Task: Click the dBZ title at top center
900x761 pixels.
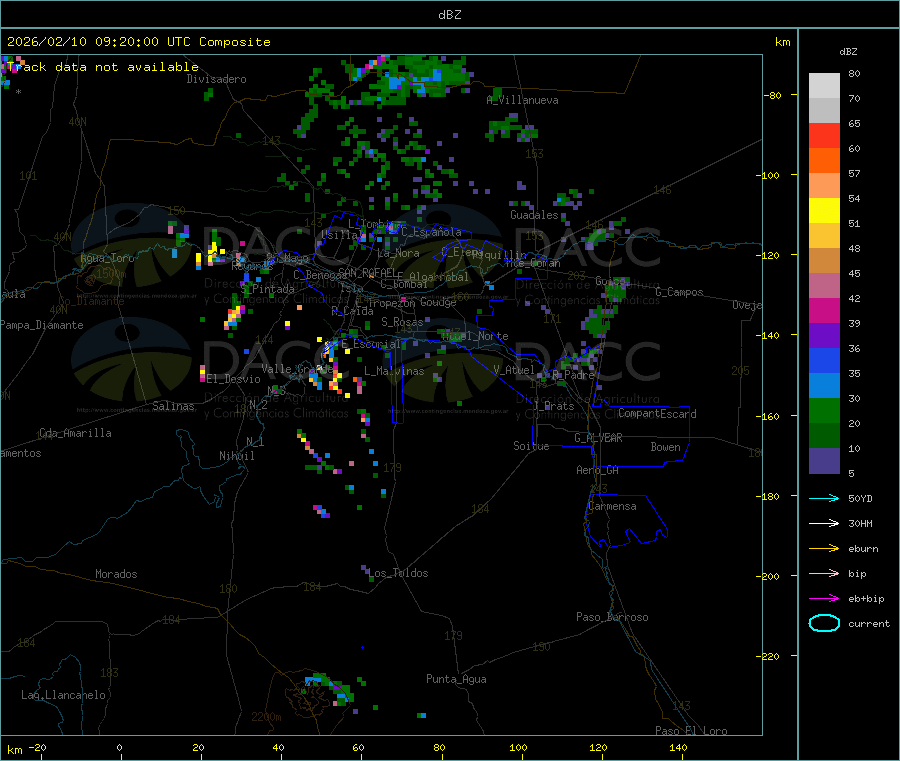Action: tap(449, 15)
